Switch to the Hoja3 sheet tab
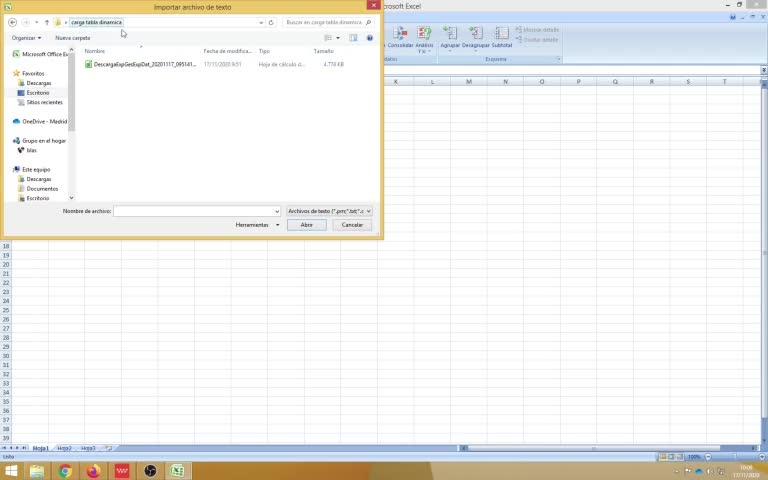The image size is (768, 480). point(88,448)
